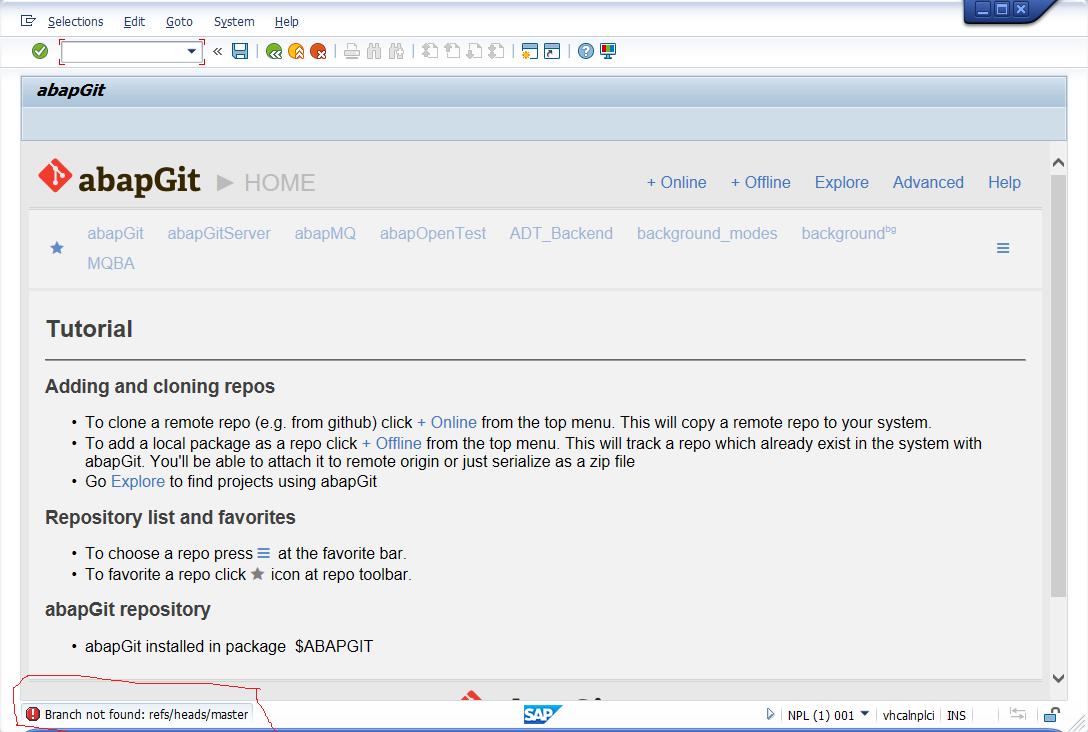1088x732 pixels.
Task: Click the Save icon in the toolbar
Action: click(x=240, y=51)
